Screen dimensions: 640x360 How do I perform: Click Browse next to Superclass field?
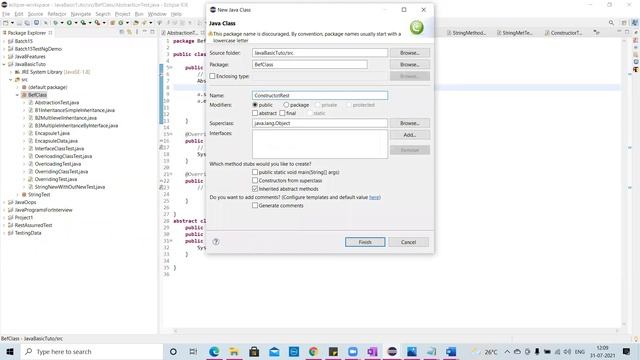tap(410, 123)
